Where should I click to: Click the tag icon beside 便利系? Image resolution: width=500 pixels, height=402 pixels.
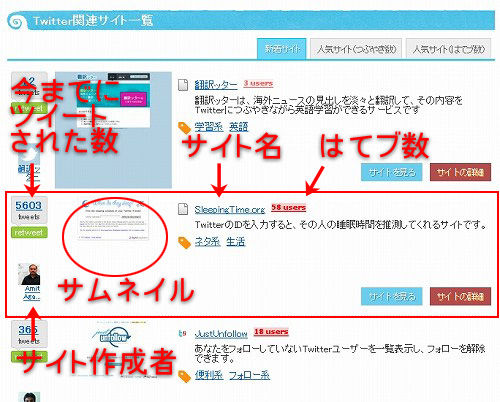184,376
